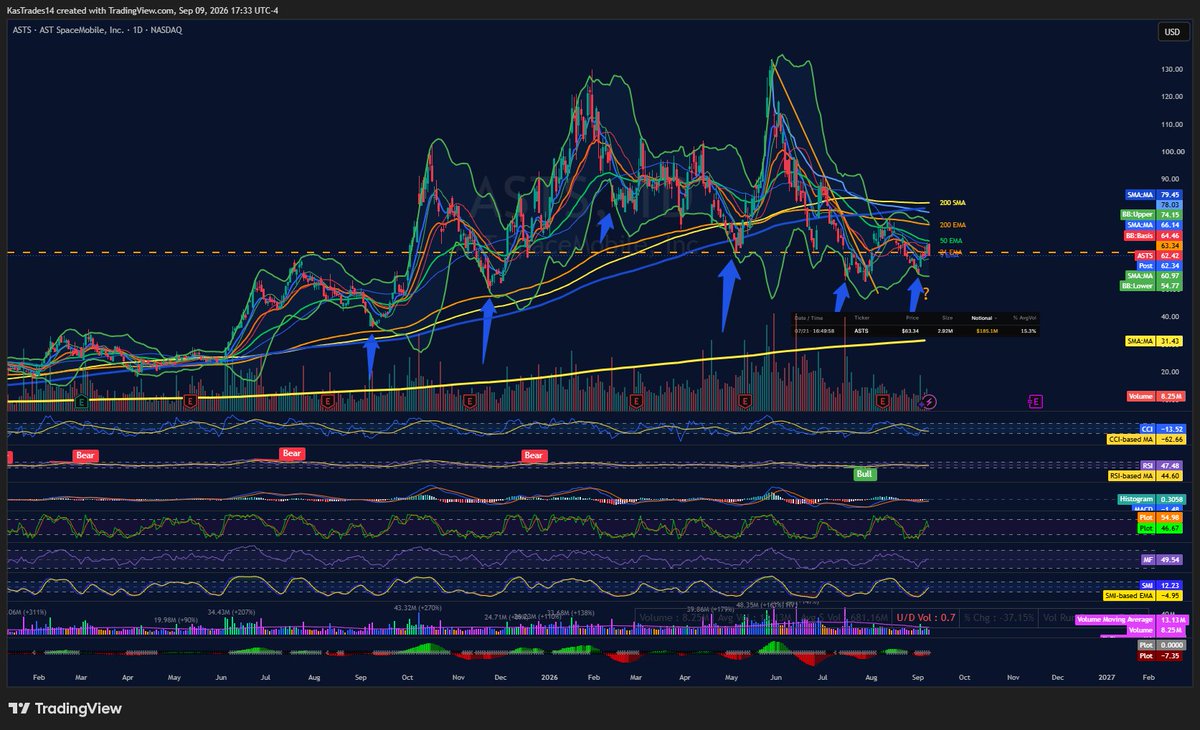Click the ASTS ticker in the trade table

[x=861, y=329]
